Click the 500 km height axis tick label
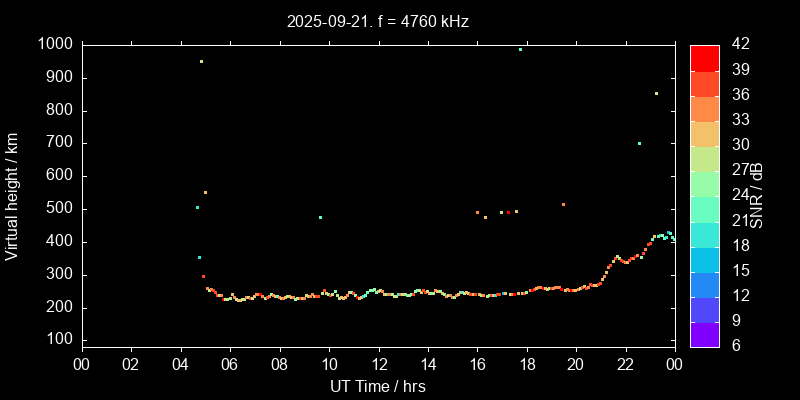 click(x=57, y=209)
